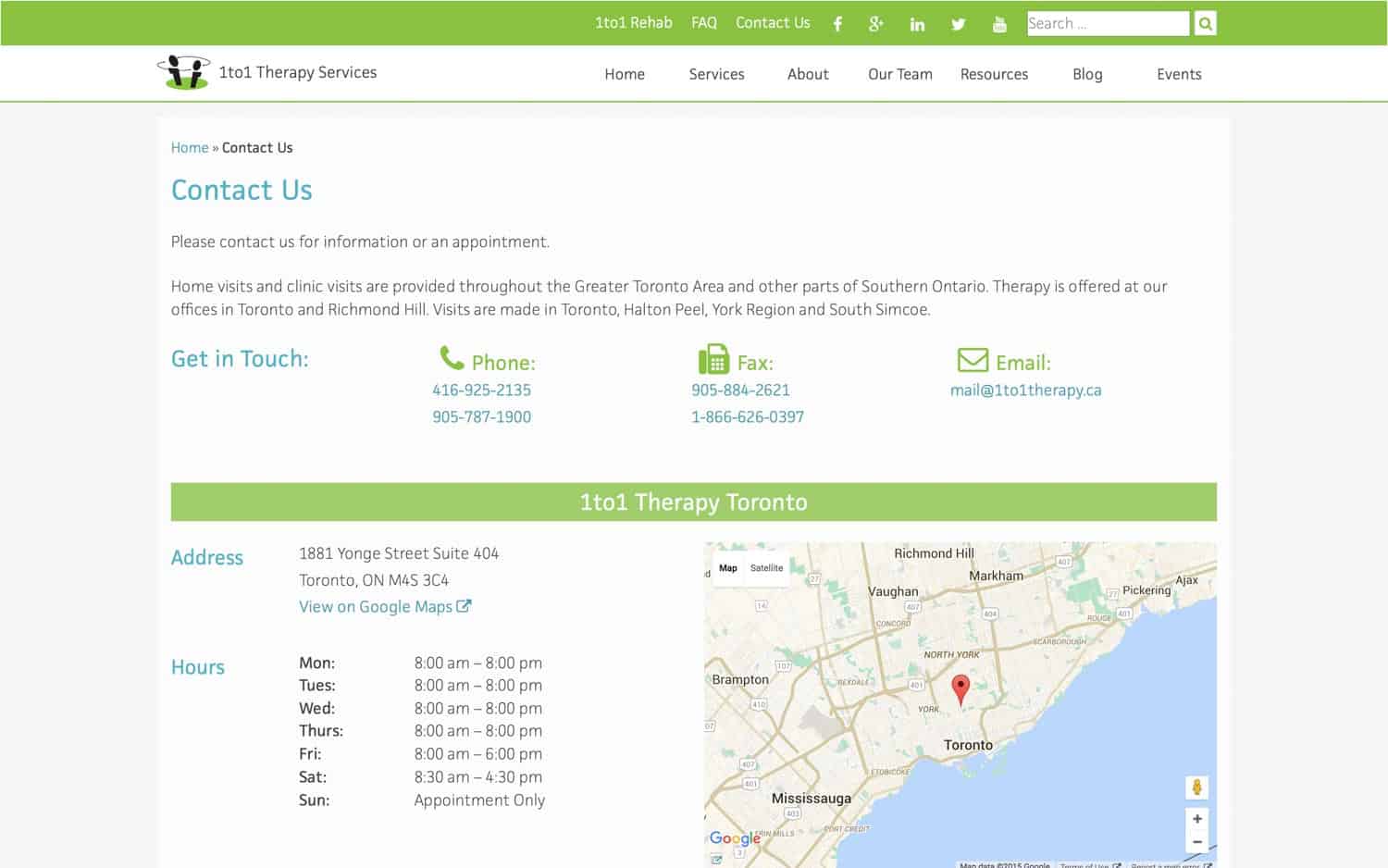Click the Home breadcrumb link
Viewport: 1388px width, 868px height.
tap(190, 147)
